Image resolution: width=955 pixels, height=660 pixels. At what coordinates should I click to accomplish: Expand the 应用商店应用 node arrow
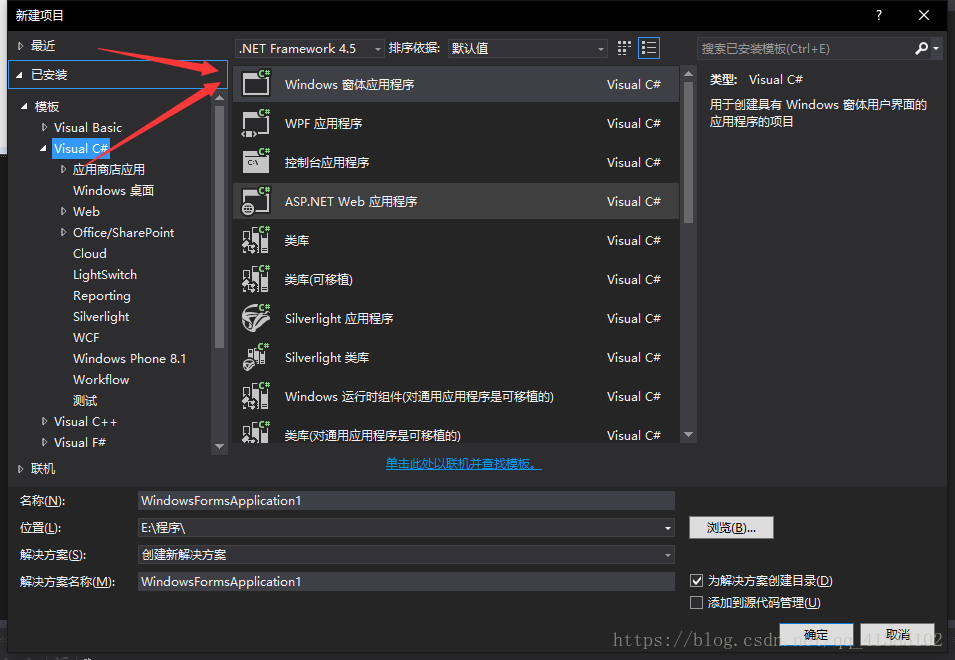[63, 169]
